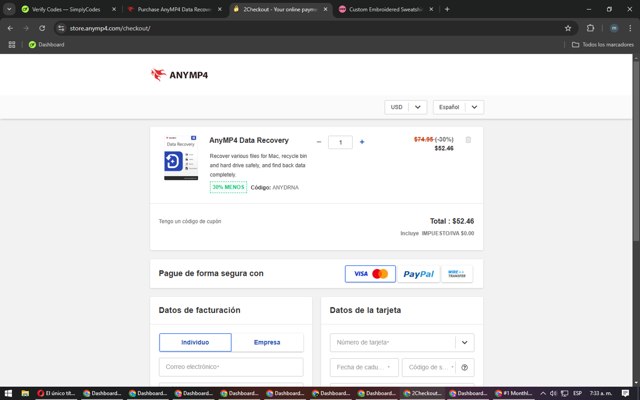
Task: Click the quantity field showing 1
Action: pyautogui.click(x=340, y=142)
